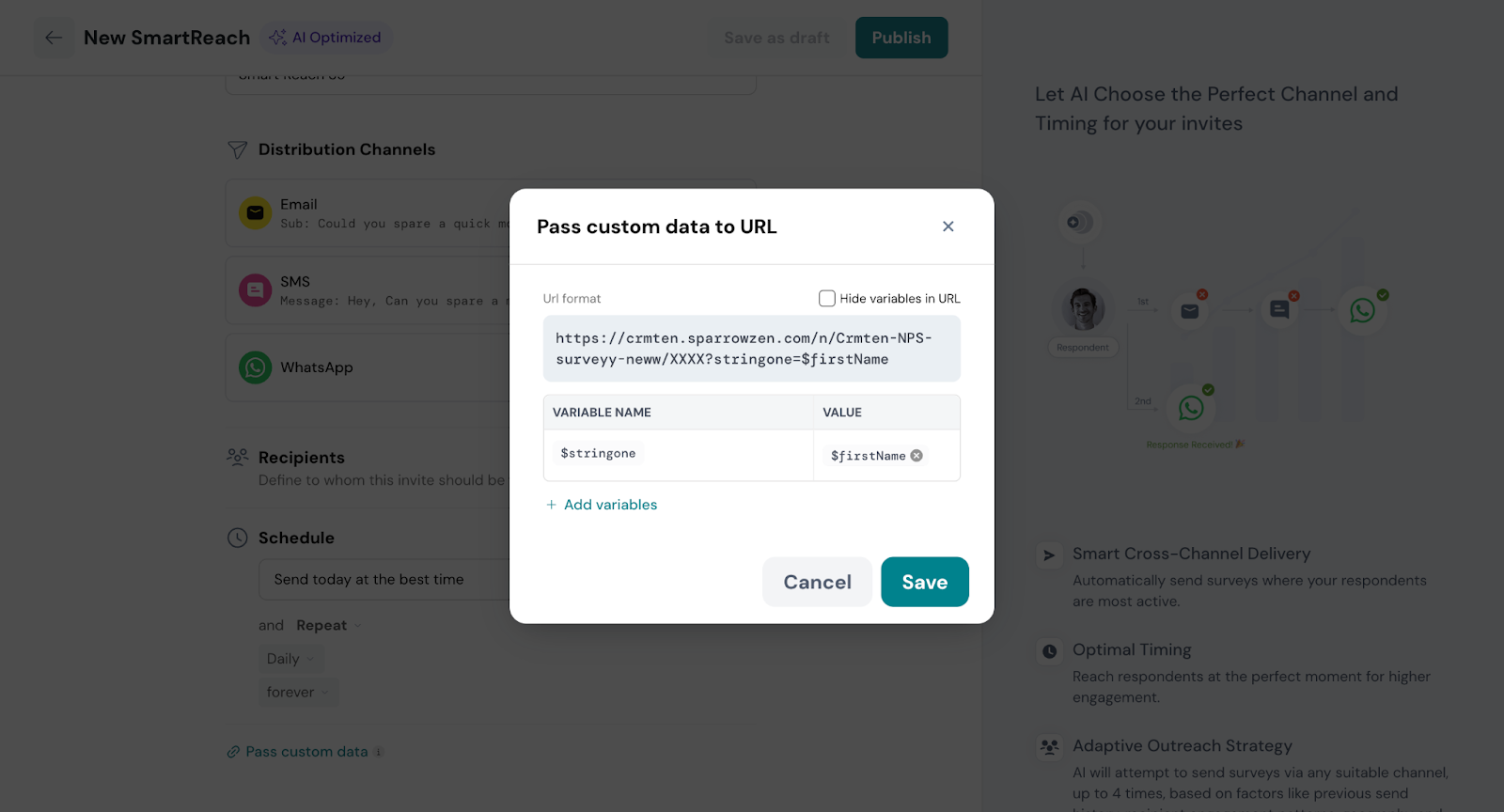Cancel the custom data dialog
The height and width of the screenshot is (812, 1504).
817,582
